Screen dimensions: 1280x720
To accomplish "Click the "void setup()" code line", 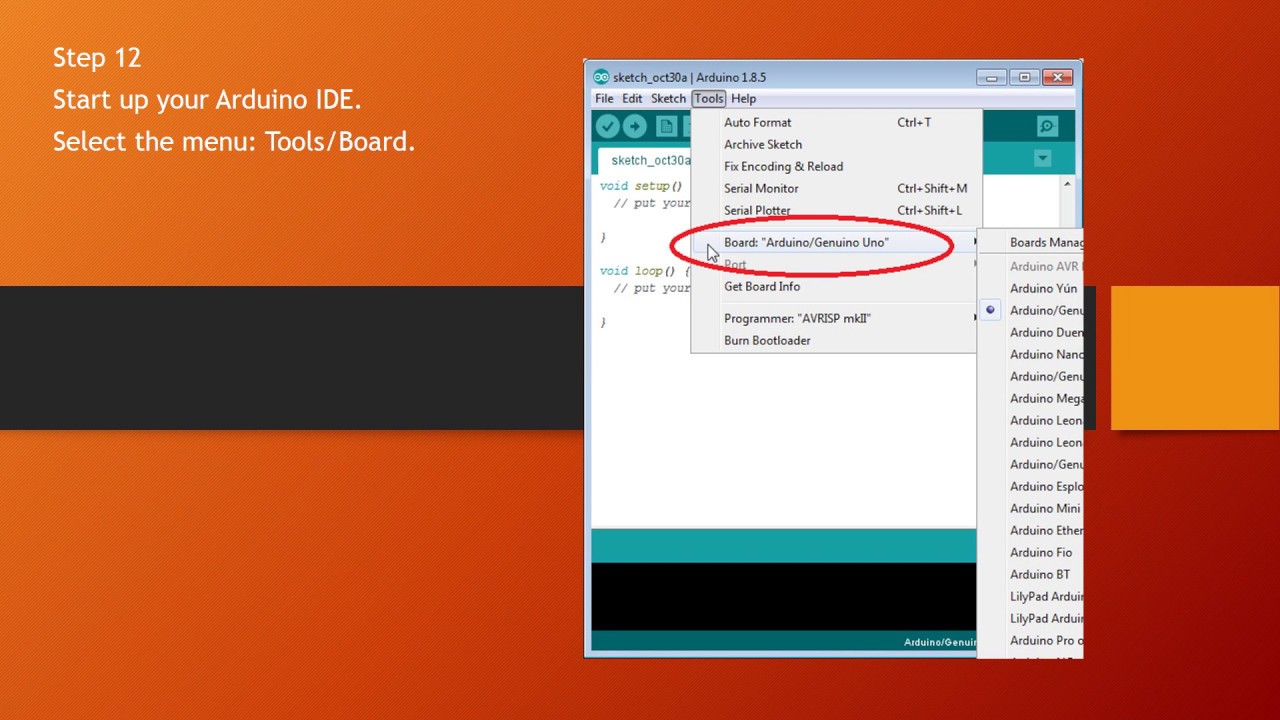I will 641,186.
